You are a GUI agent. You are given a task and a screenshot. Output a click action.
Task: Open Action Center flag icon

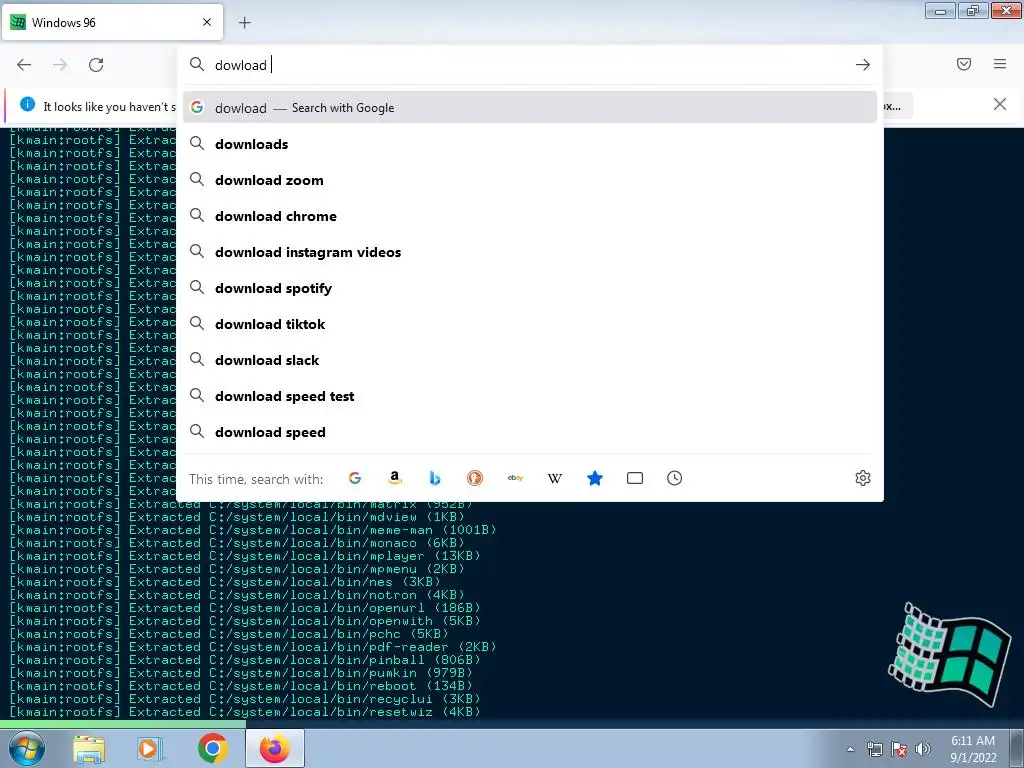click(x=899, y=749)
